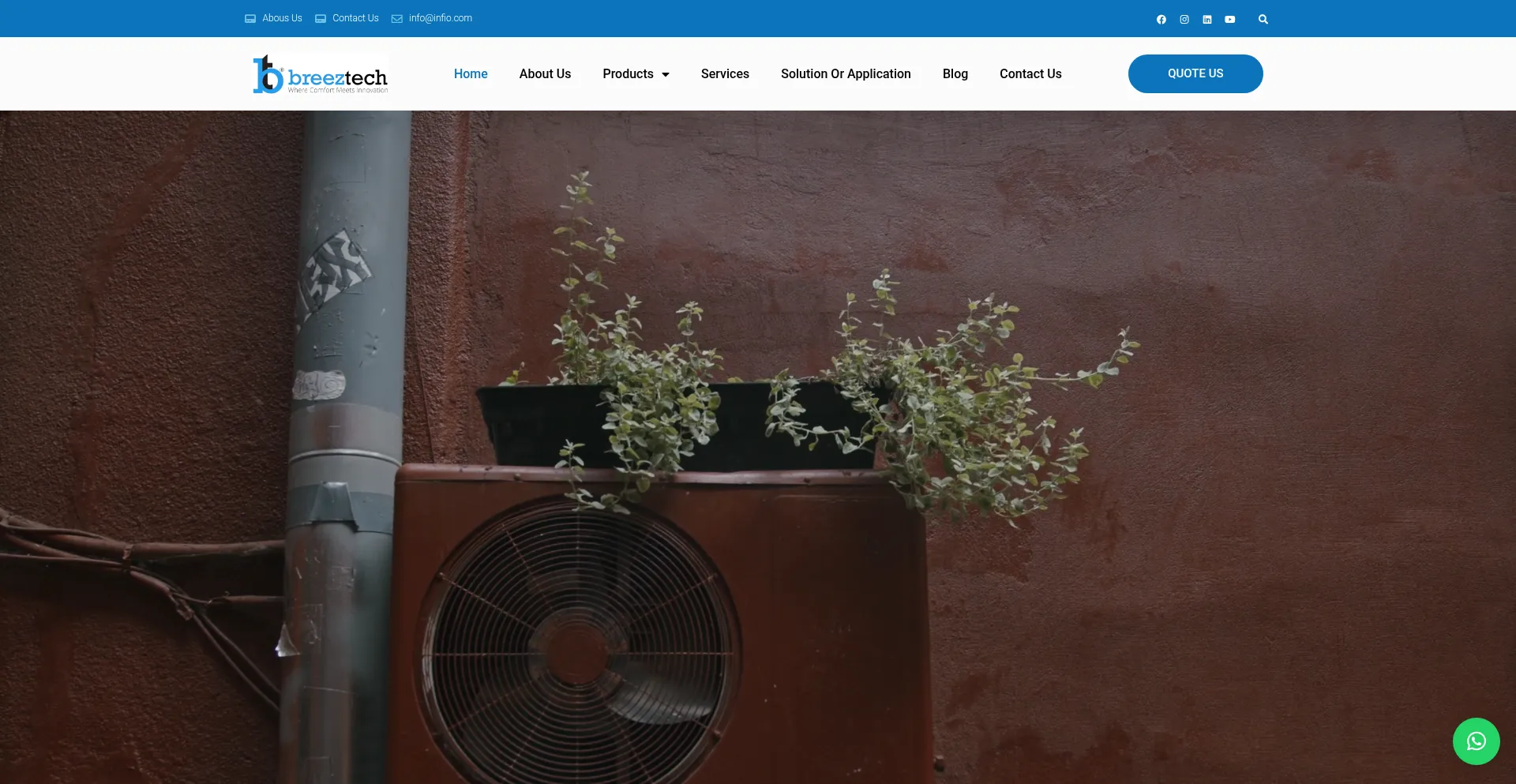This screenshot has height=784, width=1516.
Task: Open the Blog menu item
Action: 955,73
